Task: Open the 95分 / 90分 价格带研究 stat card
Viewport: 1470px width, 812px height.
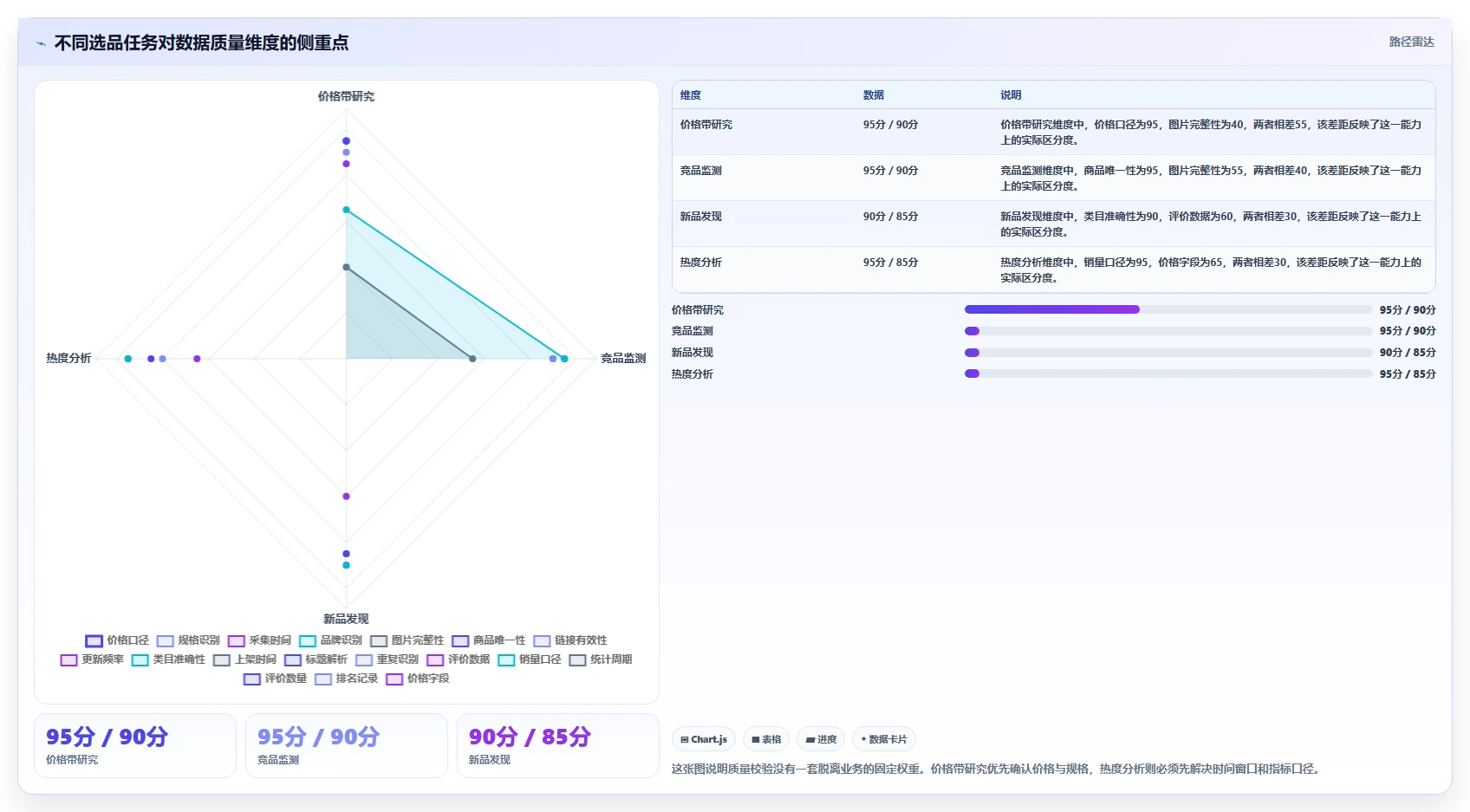Action: (135, 745)
